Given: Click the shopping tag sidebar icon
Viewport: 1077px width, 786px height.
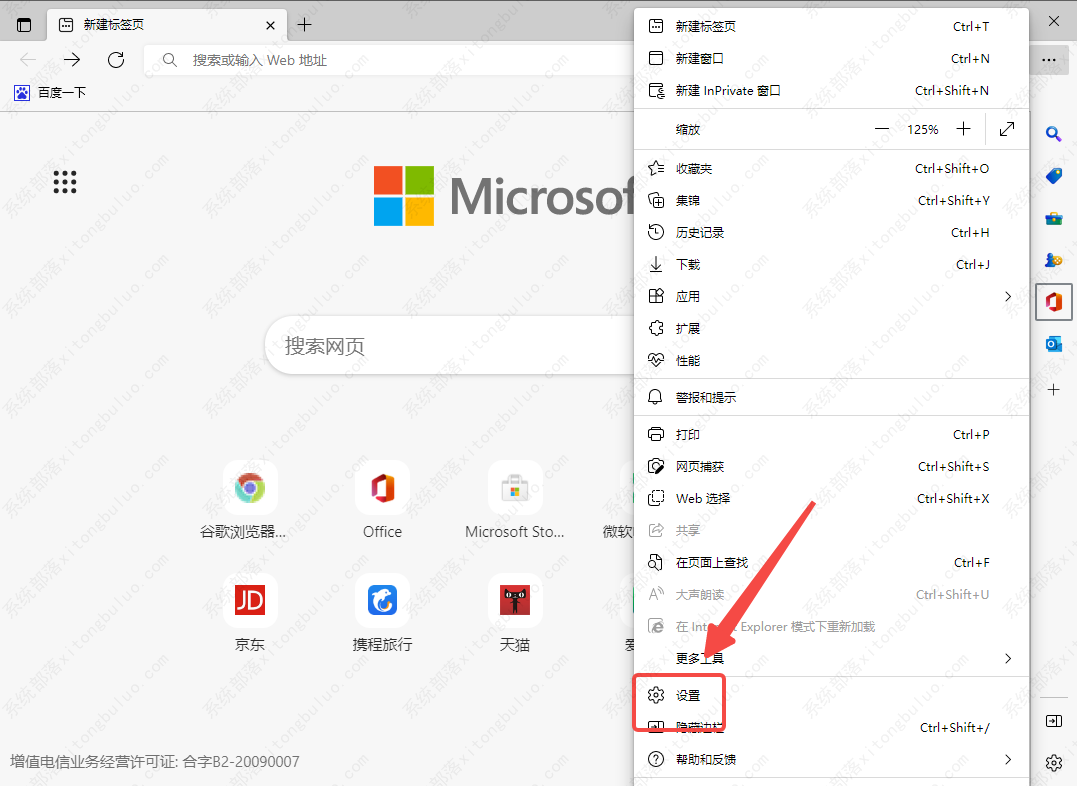Looking at the screenshot, I should click(x=1053, y=176).
